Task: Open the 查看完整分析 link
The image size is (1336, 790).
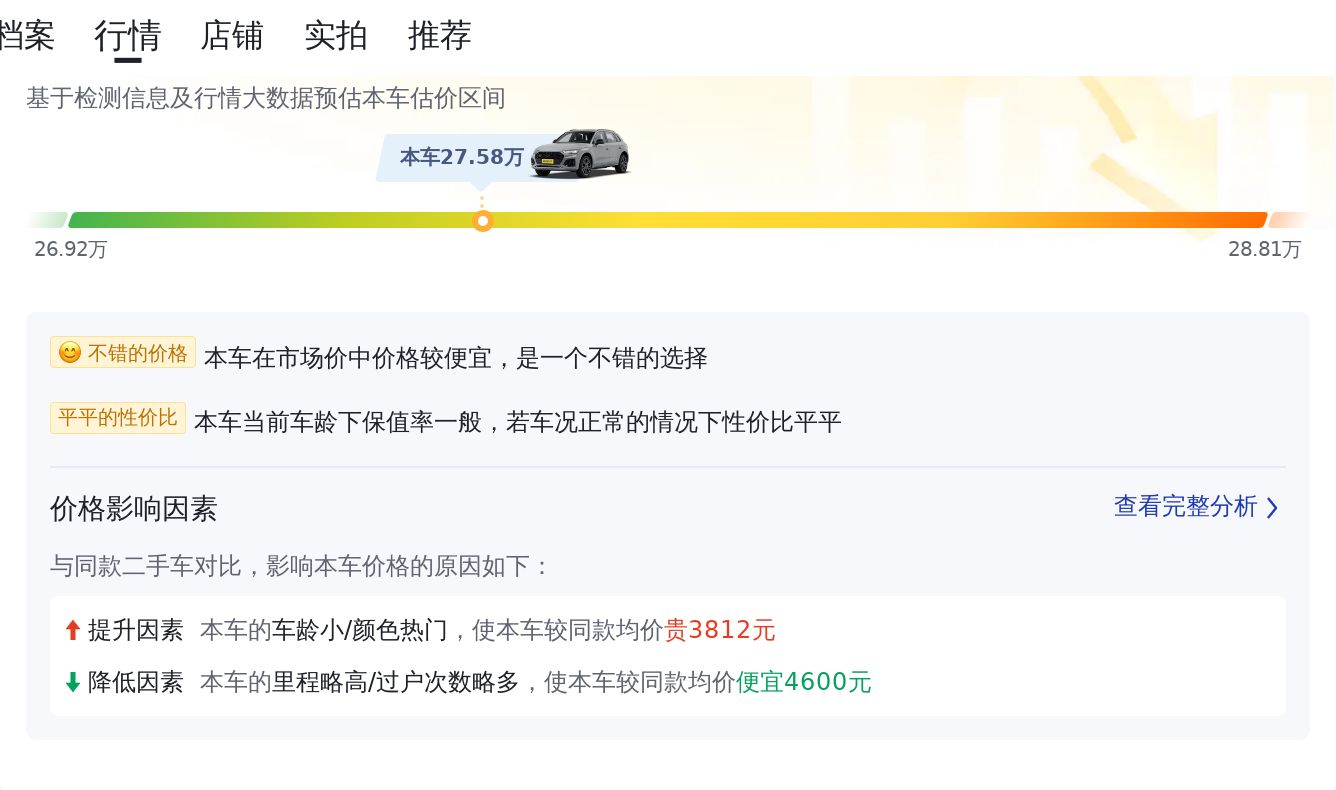Action: (x=1185, y=507)
